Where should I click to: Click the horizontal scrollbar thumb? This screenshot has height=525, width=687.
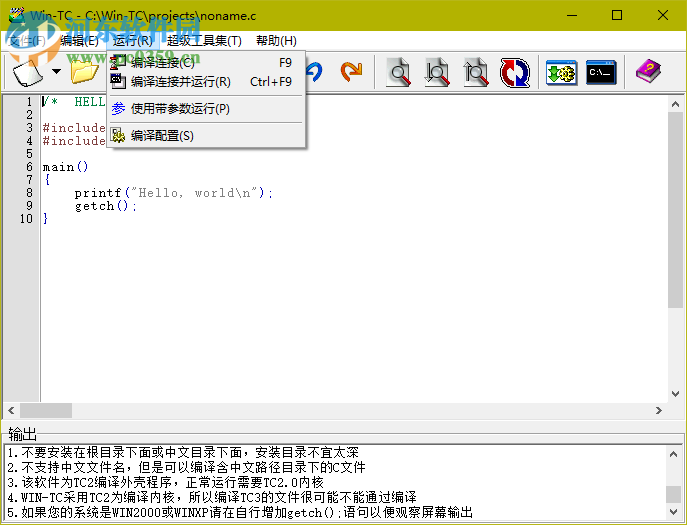point(46,411)
